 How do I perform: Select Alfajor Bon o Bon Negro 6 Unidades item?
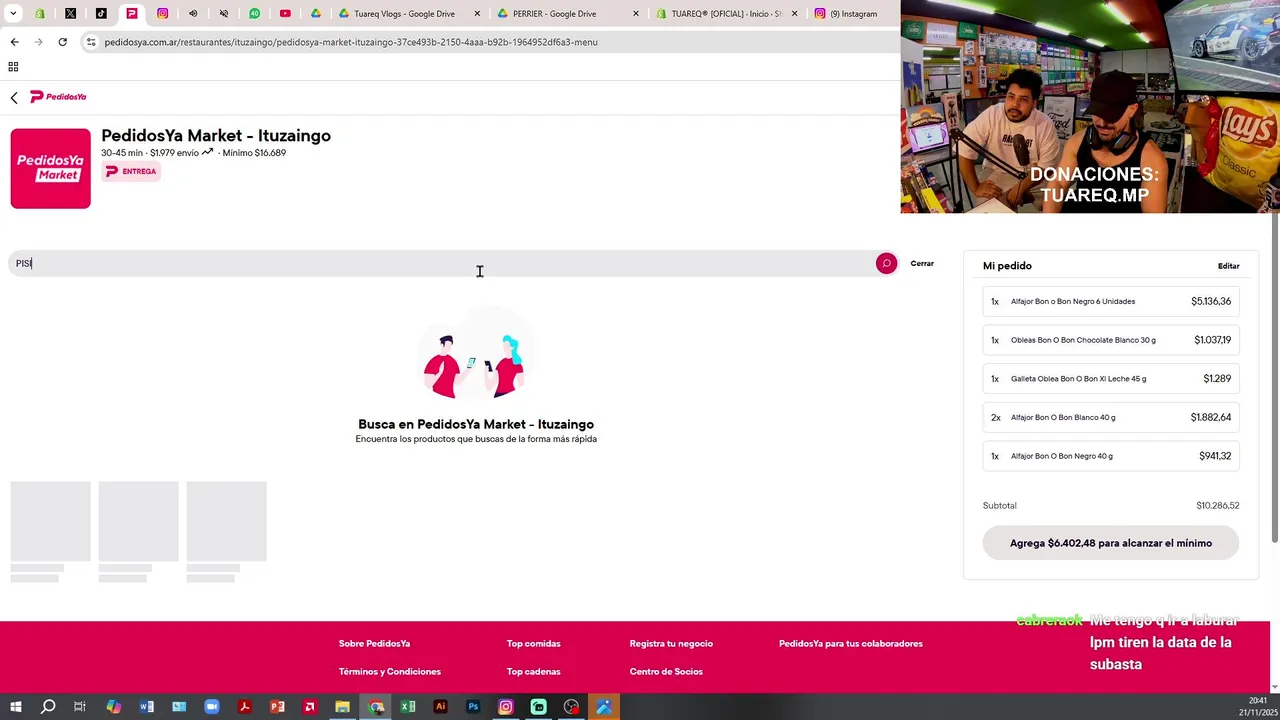click(x=1111, y=301)
